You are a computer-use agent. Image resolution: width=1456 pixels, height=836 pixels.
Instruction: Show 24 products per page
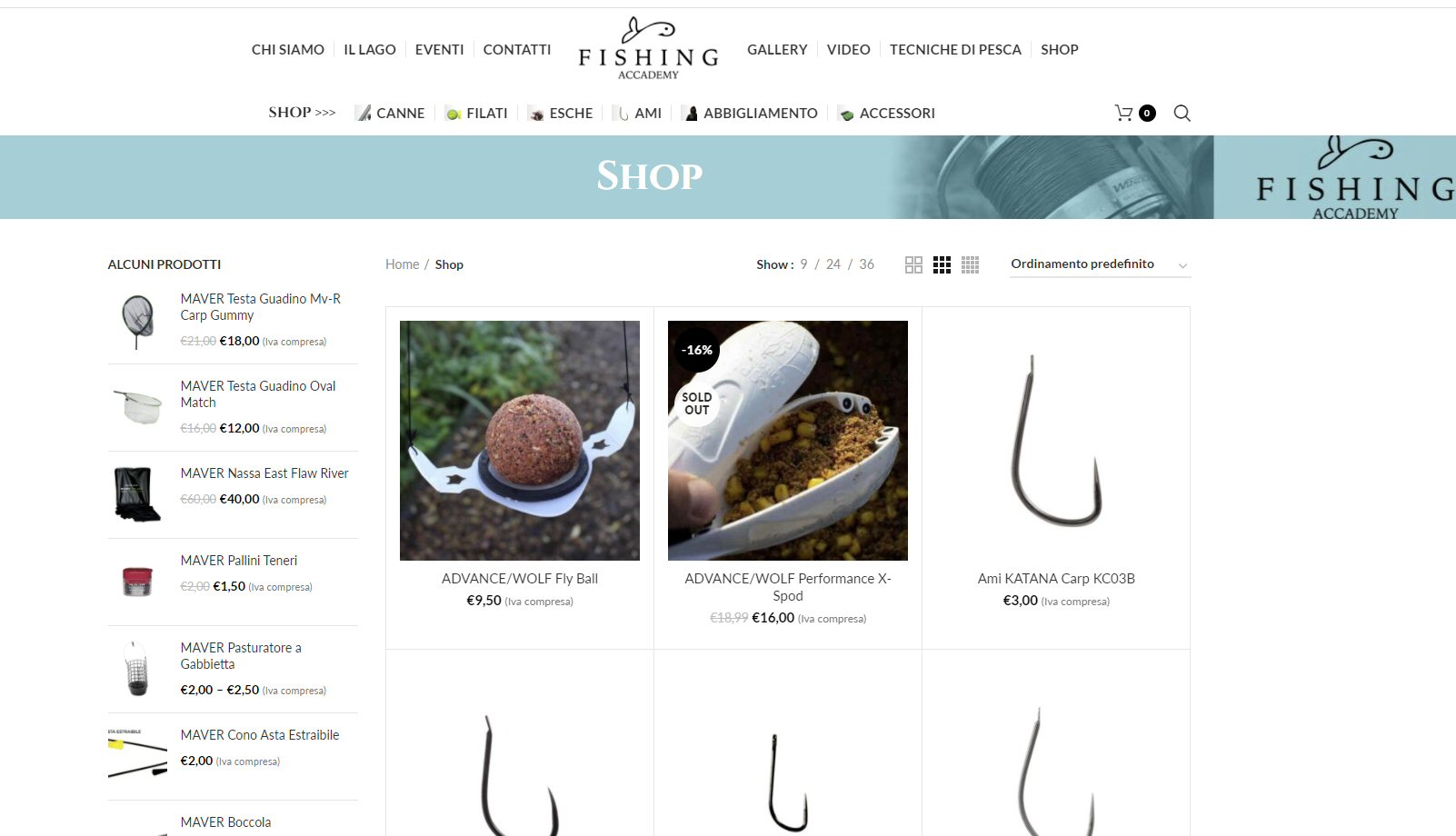coord(833,264)
